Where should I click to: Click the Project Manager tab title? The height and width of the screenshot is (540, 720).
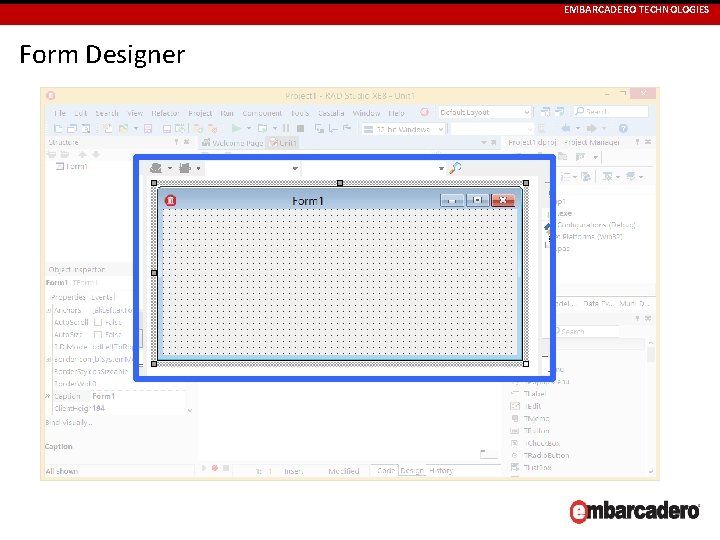(x=592, y=142)
